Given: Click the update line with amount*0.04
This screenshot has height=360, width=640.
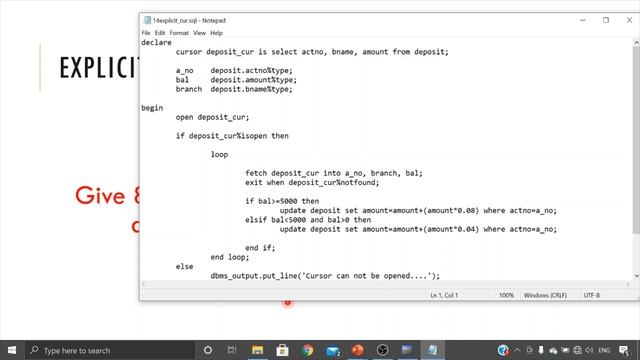Looking at the screenshot, I should [x=418, y=229].
